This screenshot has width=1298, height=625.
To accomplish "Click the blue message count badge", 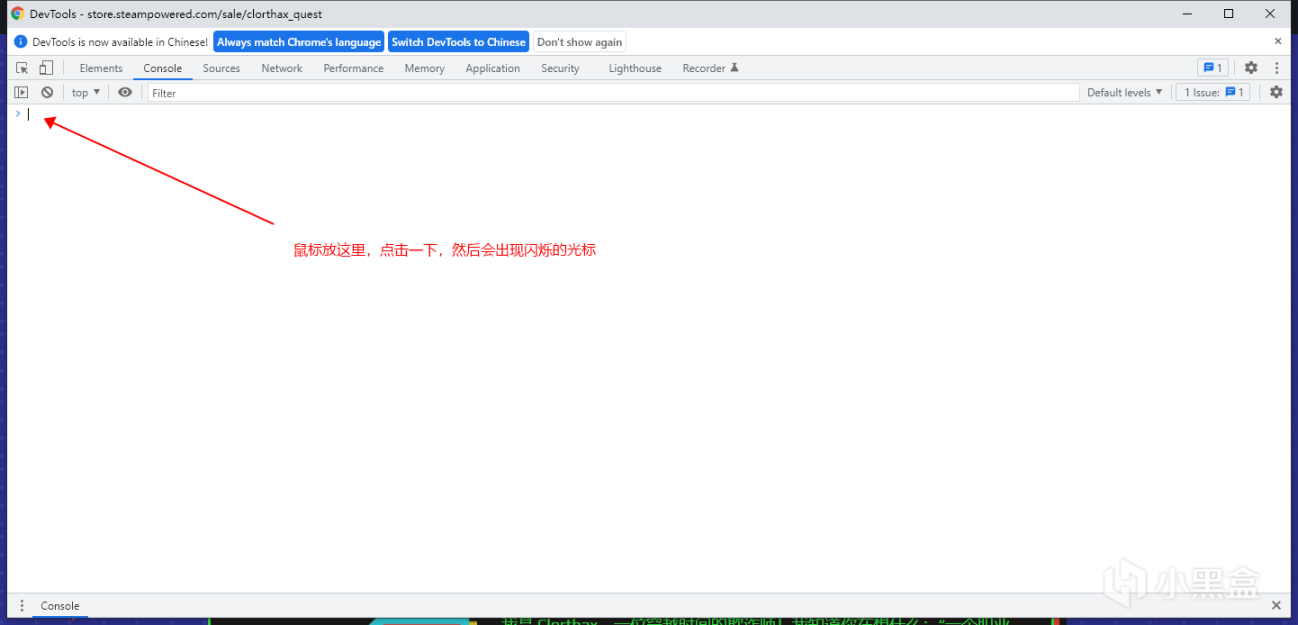I will (x=1212, y=68).
